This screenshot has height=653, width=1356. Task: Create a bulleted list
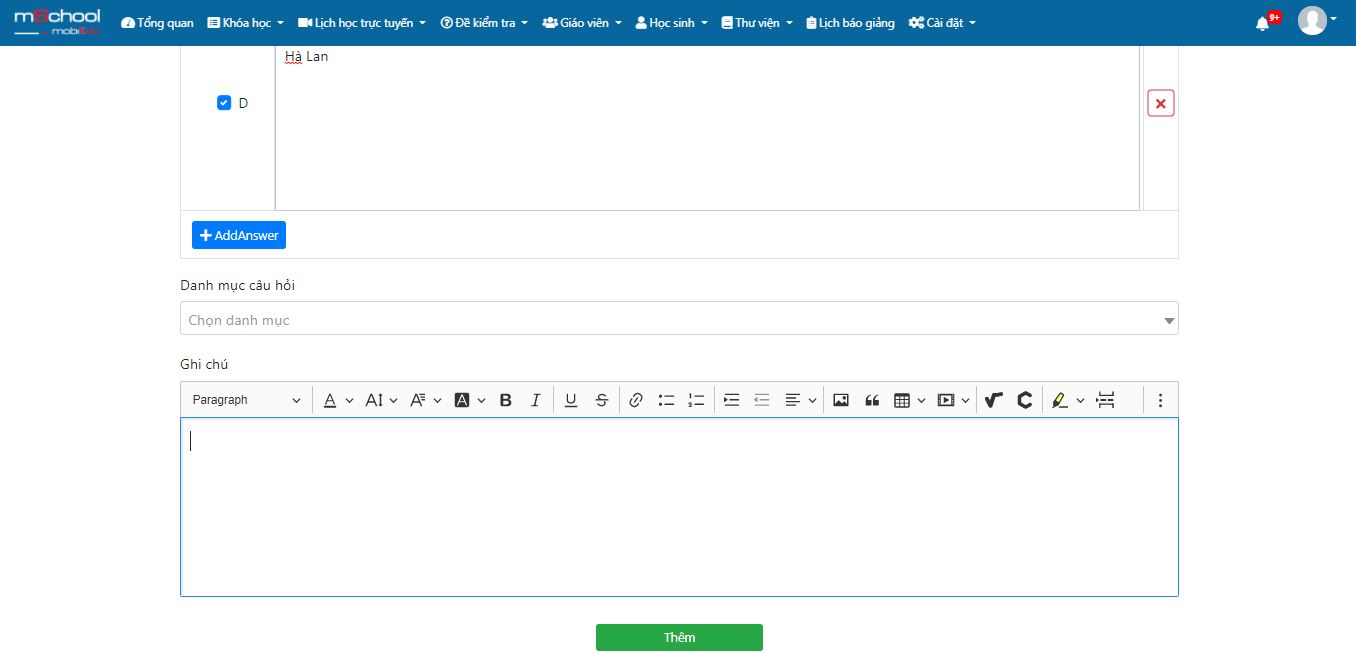(x=666, y=400)
